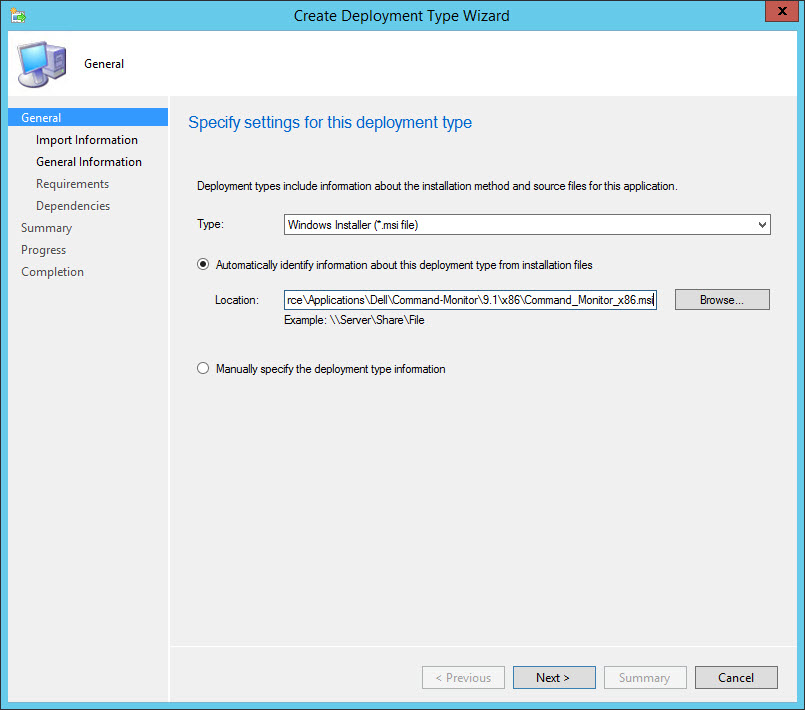Click the computer icon in the header
The width and height of the screenshot is (805, 710).
(41, 63)
